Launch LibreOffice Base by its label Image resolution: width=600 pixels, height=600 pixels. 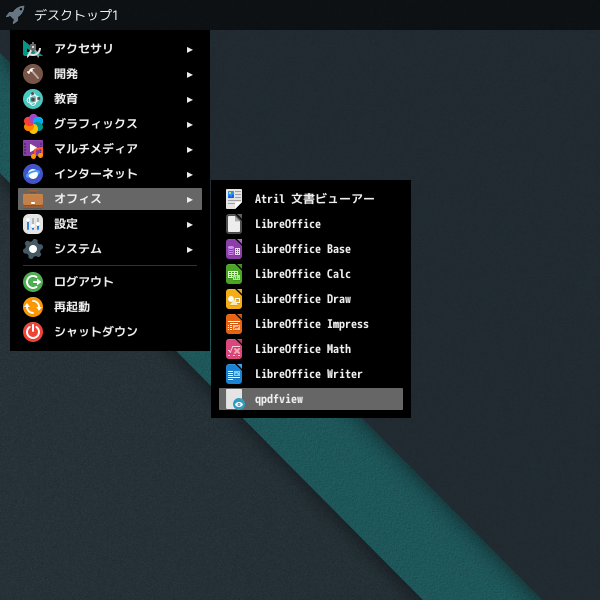pos(303,249)
